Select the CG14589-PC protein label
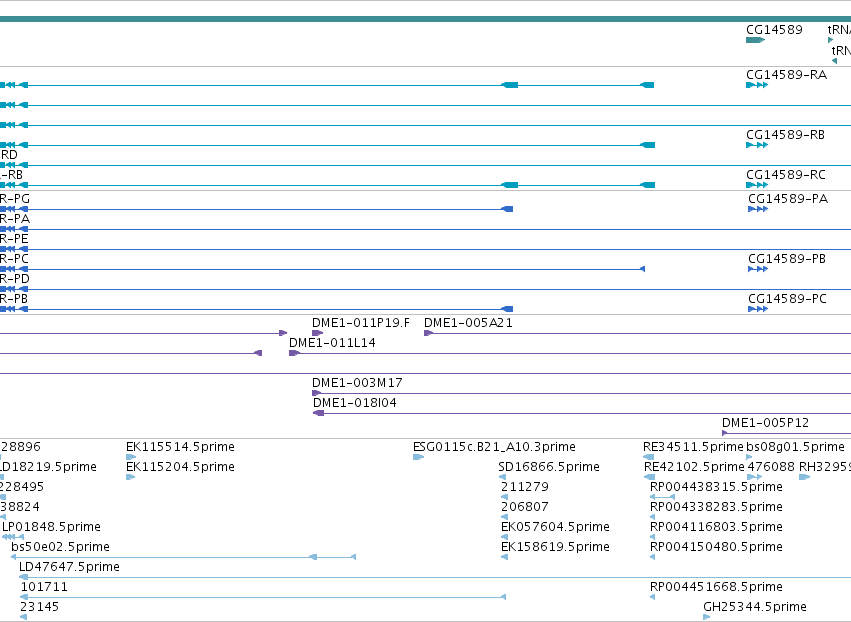The height and width of the screenshot is (622, 851). click(788, 299)
